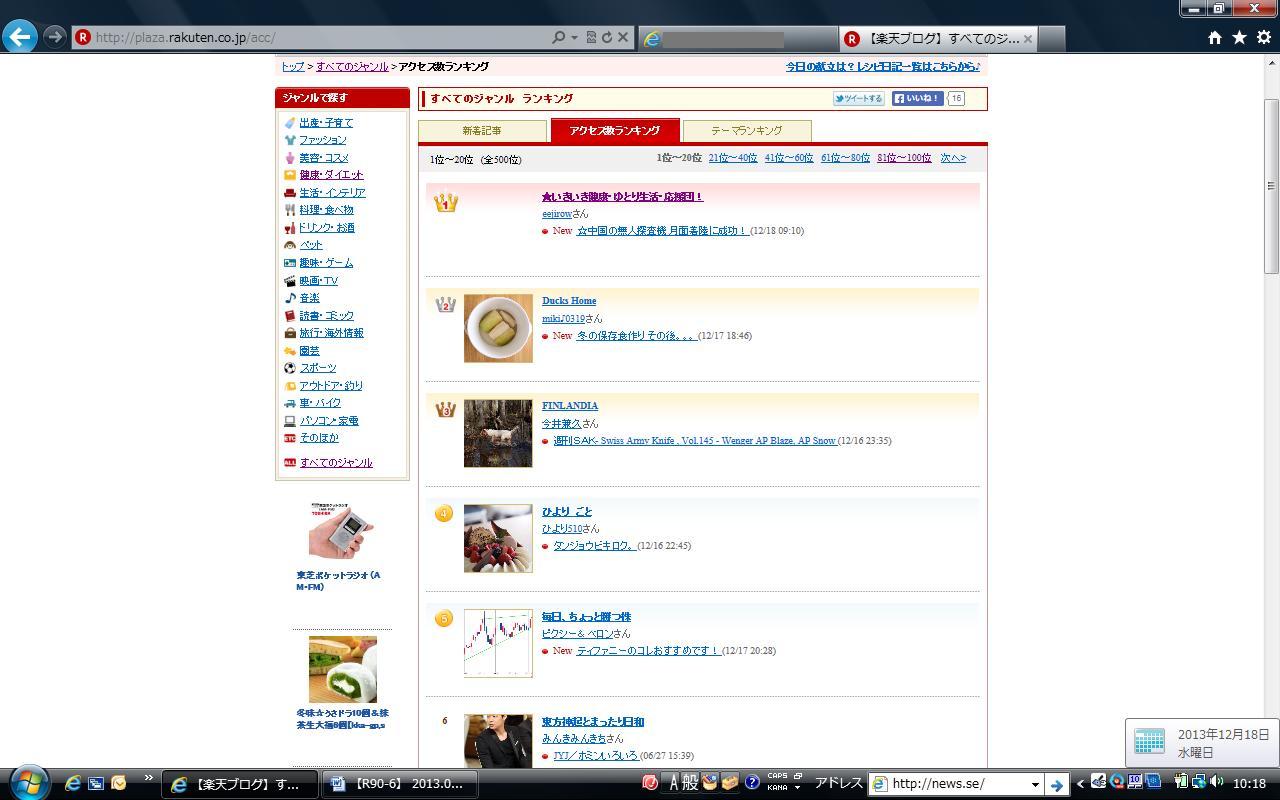
Task: Click the Internet Explorer quick launch icon
Action: click(x=73, y=784)
